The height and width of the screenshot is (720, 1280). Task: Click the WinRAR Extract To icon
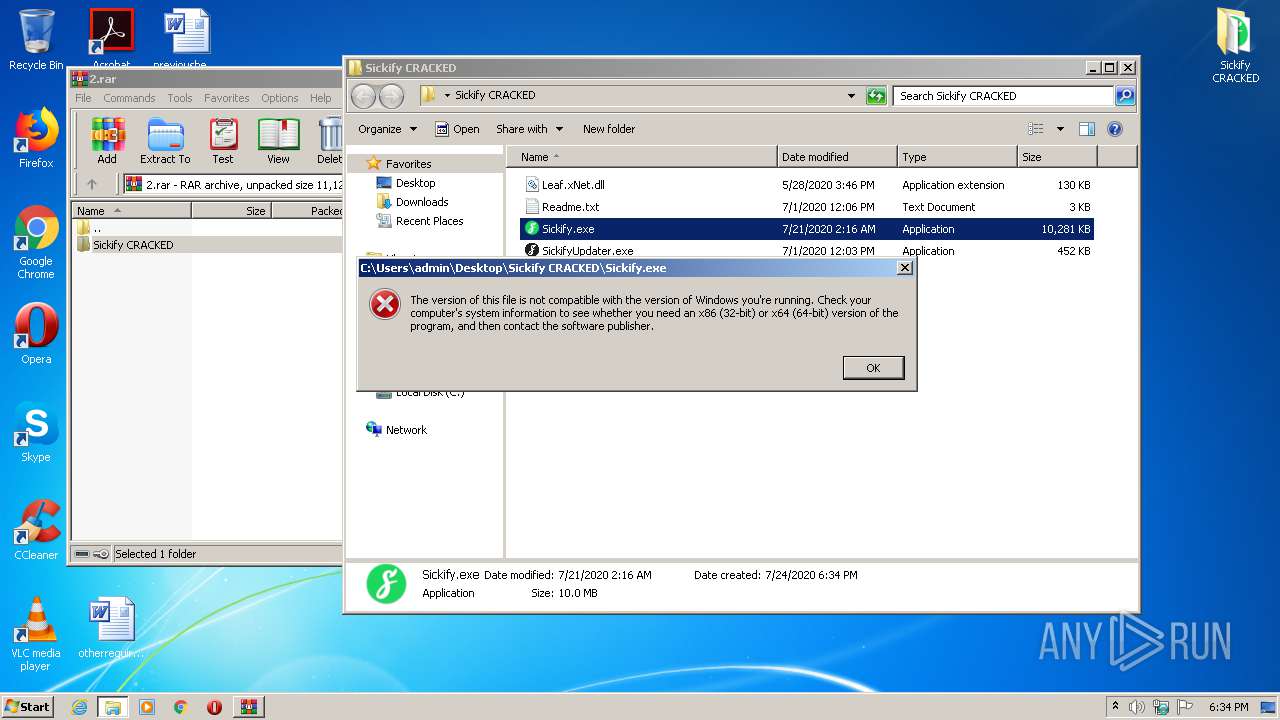click(x=165, y=140)
